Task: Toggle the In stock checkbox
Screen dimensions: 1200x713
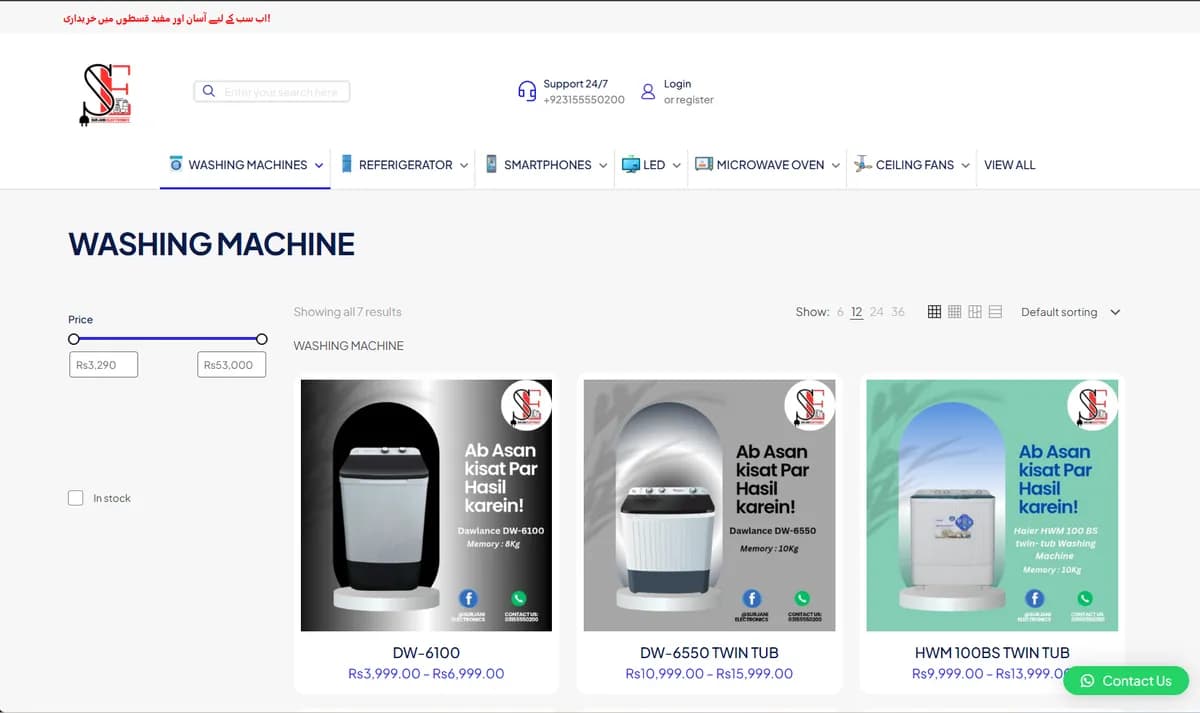Action: click(x=75, y=498)
